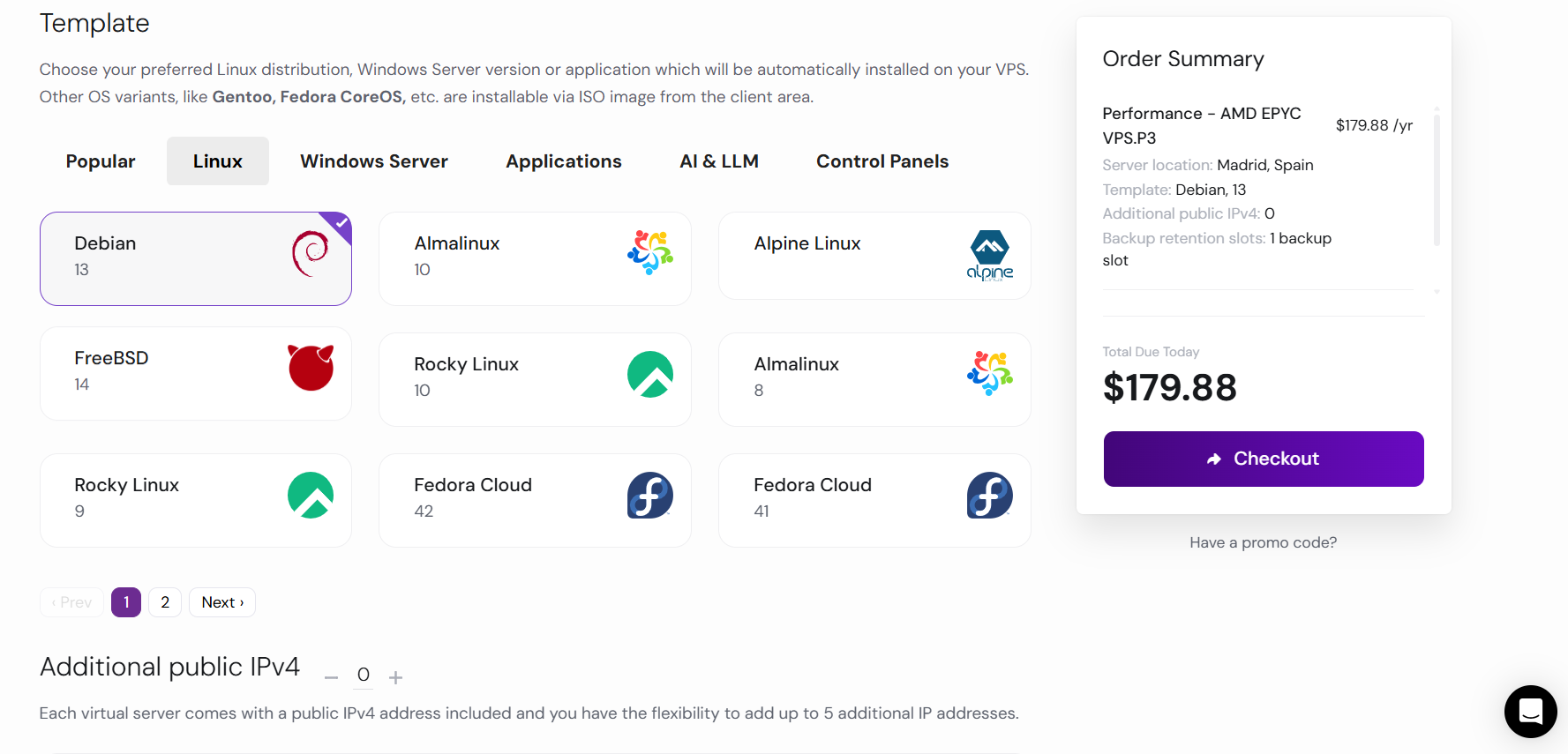
Task: Click the Performance - AMD EPYC VPS.P3 text
Action: coord(1202,125)
